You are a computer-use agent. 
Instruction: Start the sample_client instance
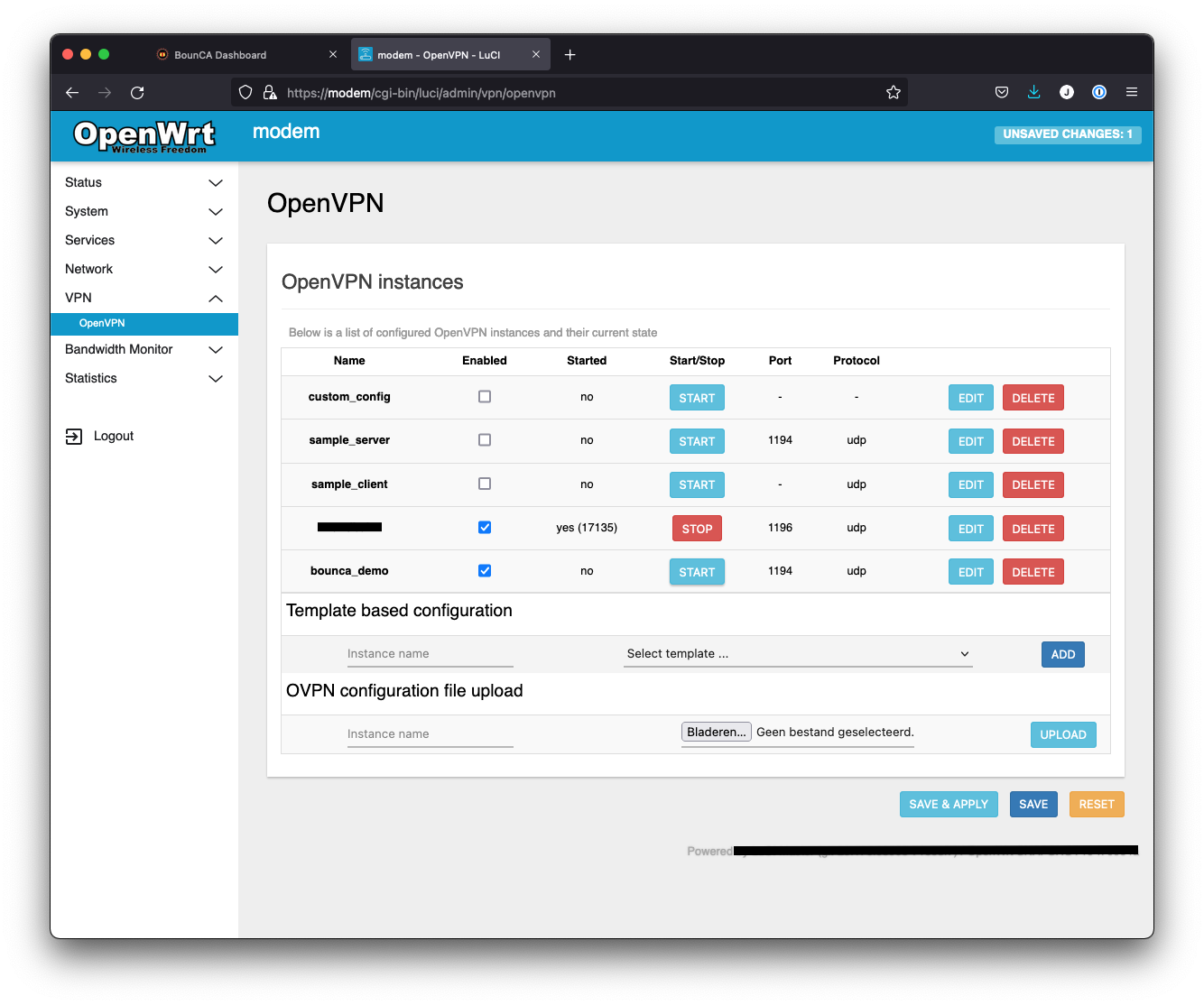pyautogui.click(x=697, y=485)
